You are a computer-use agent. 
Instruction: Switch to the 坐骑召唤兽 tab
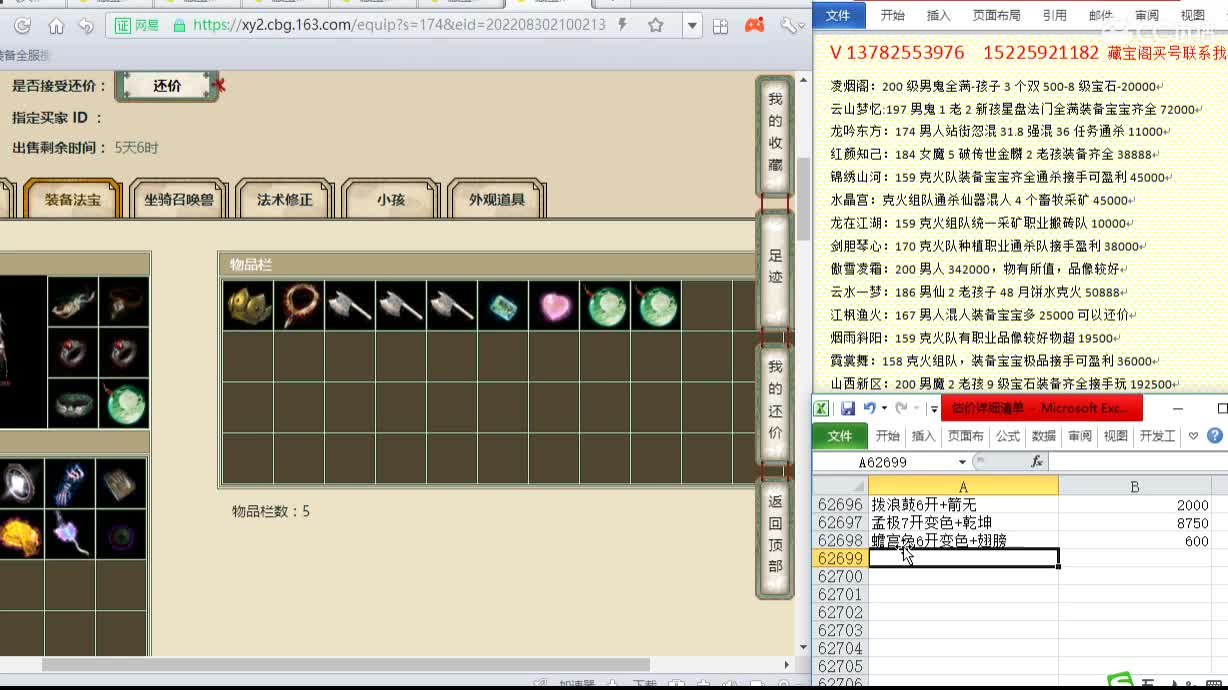[x=179, y=199]
